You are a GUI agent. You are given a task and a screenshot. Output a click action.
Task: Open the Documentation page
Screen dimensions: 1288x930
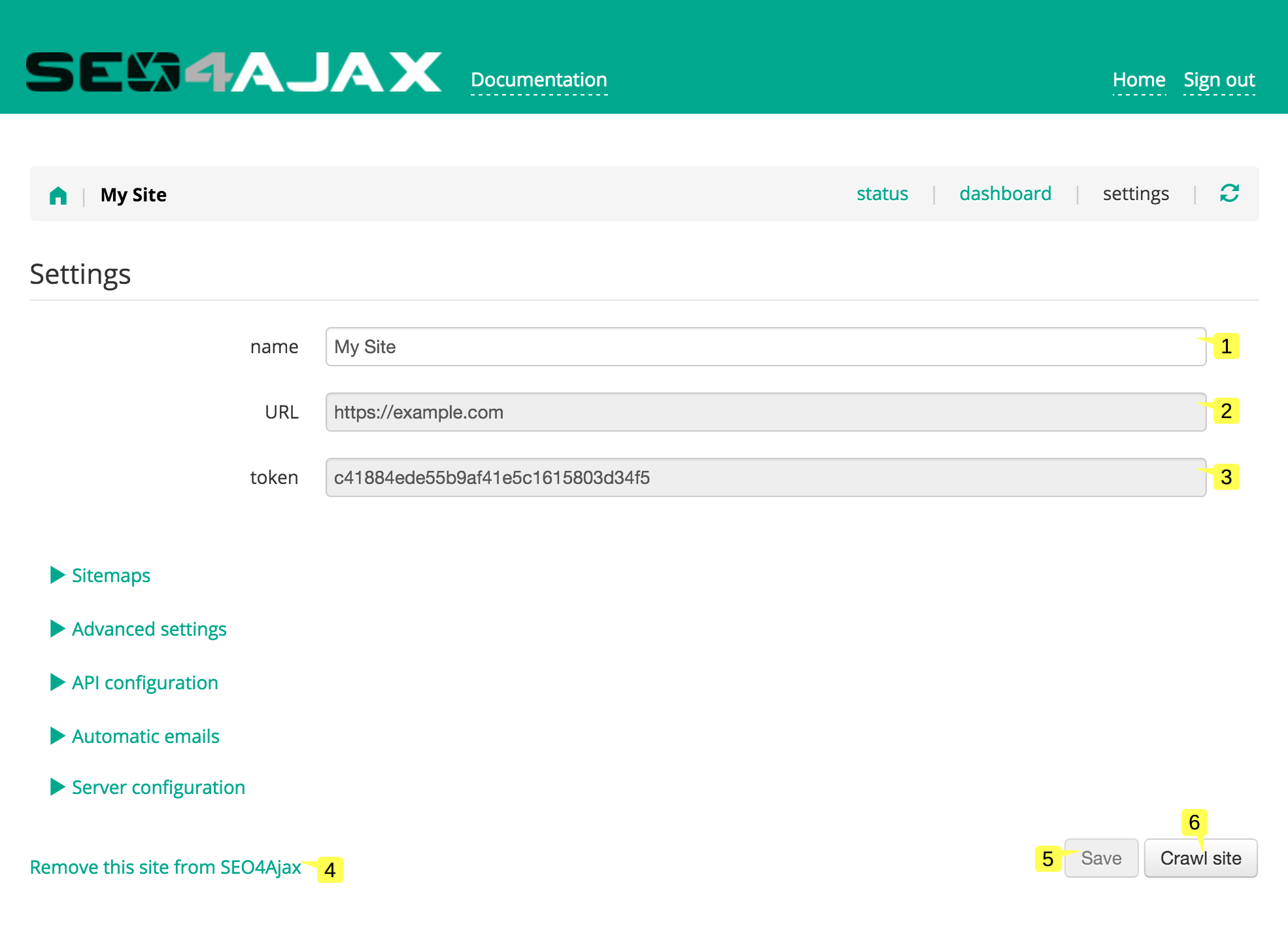tap(539, 79)
